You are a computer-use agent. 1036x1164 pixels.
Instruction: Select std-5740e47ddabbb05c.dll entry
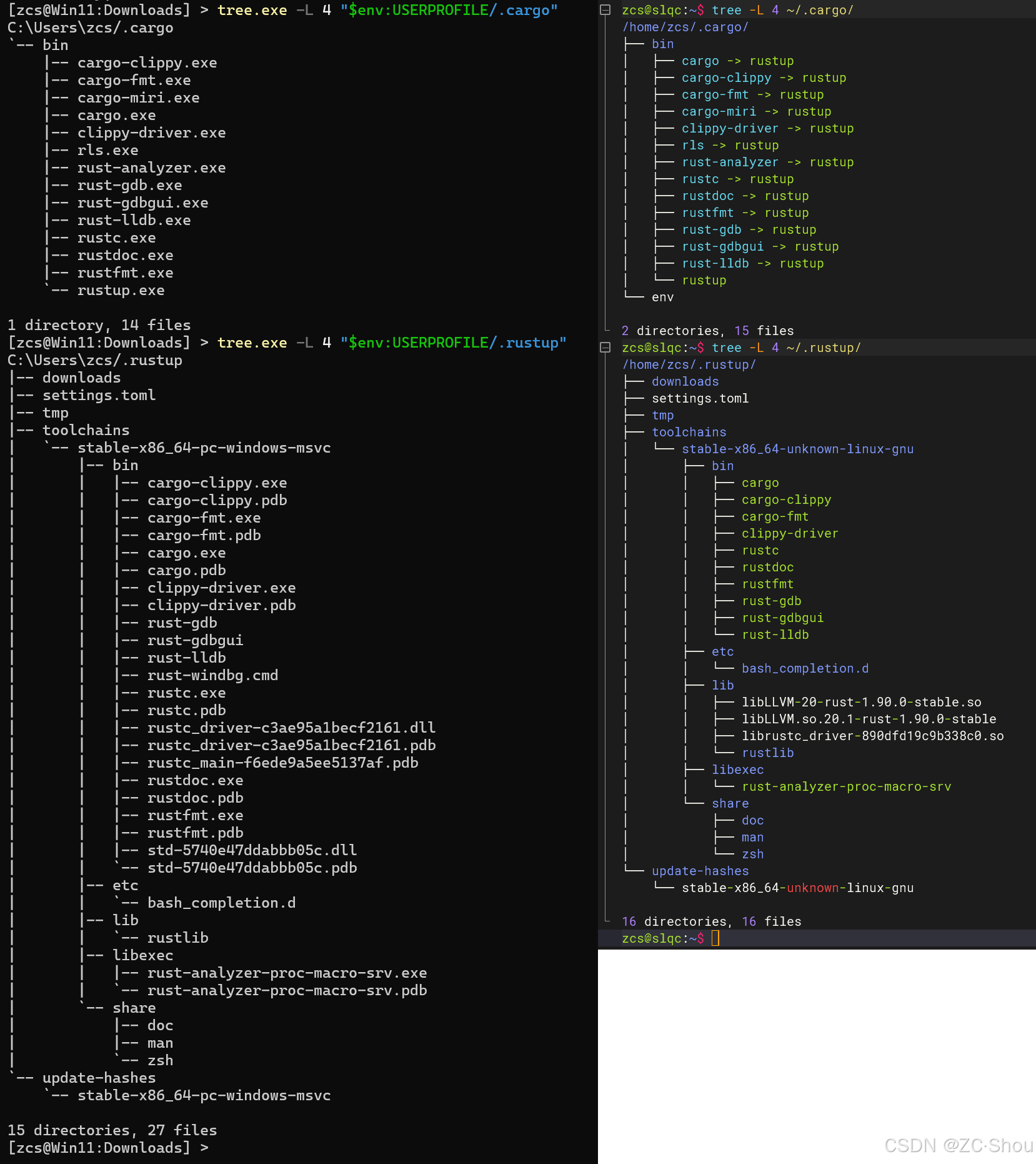point(252,850)
